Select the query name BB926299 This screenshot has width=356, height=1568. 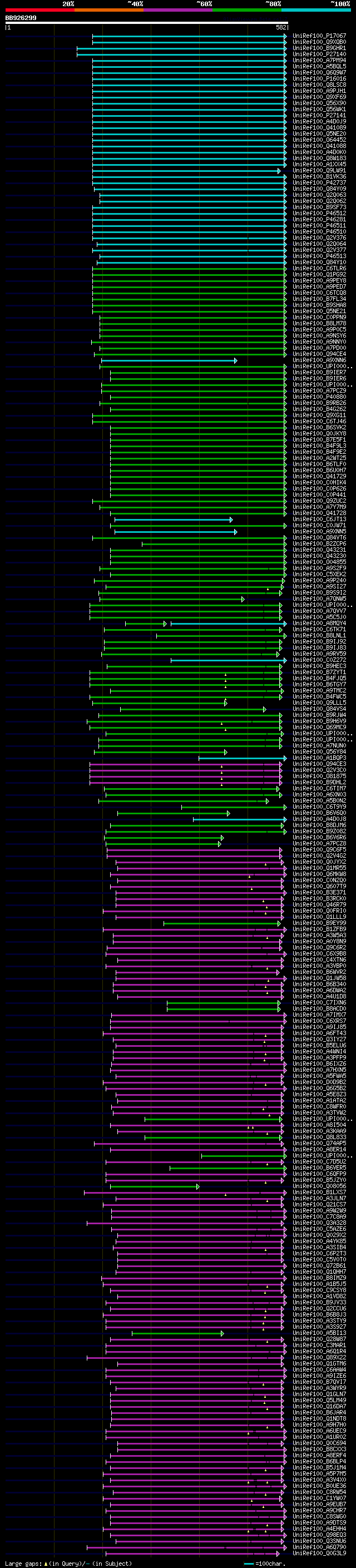(x=21, y=18)
